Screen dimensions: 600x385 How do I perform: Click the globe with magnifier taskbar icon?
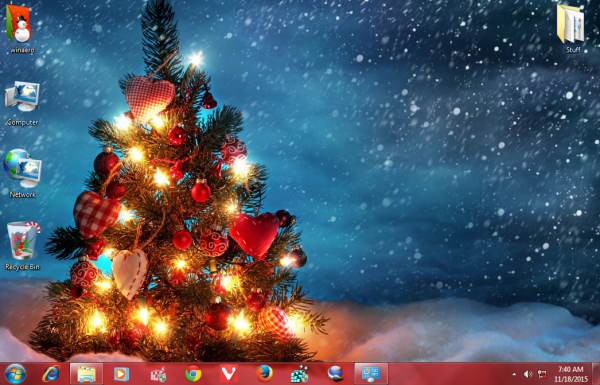(x=335, y=374)
